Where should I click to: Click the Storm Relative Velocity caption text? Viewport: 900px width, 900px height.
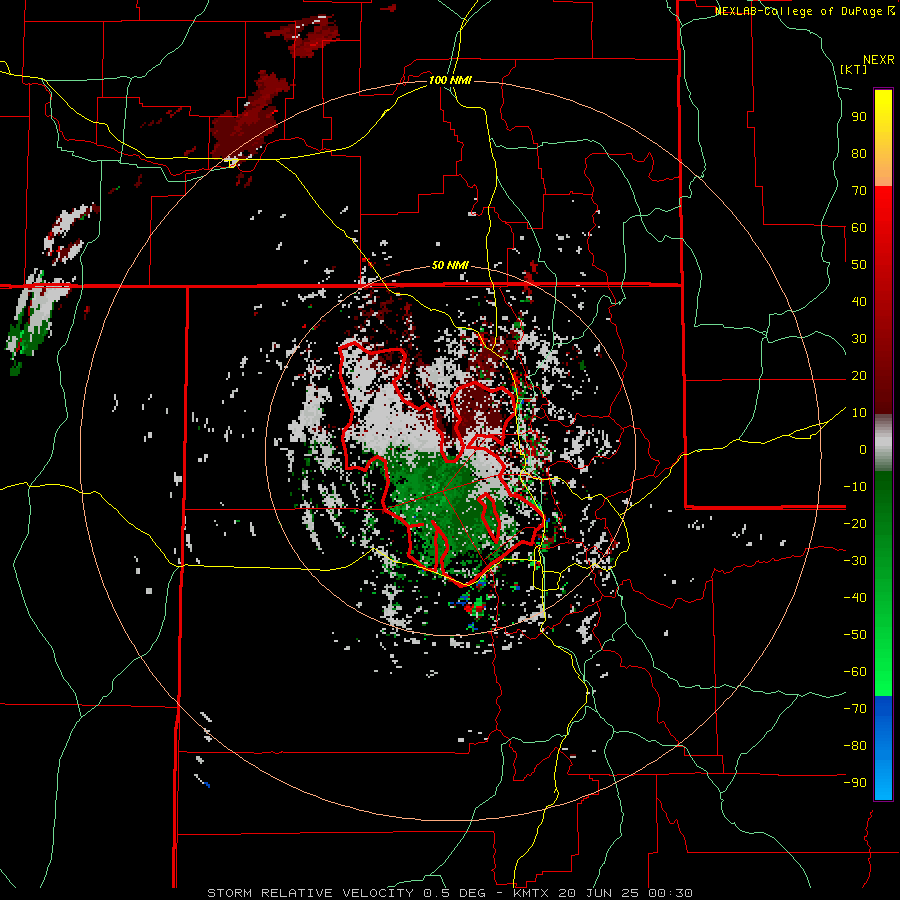pos(449,893)
